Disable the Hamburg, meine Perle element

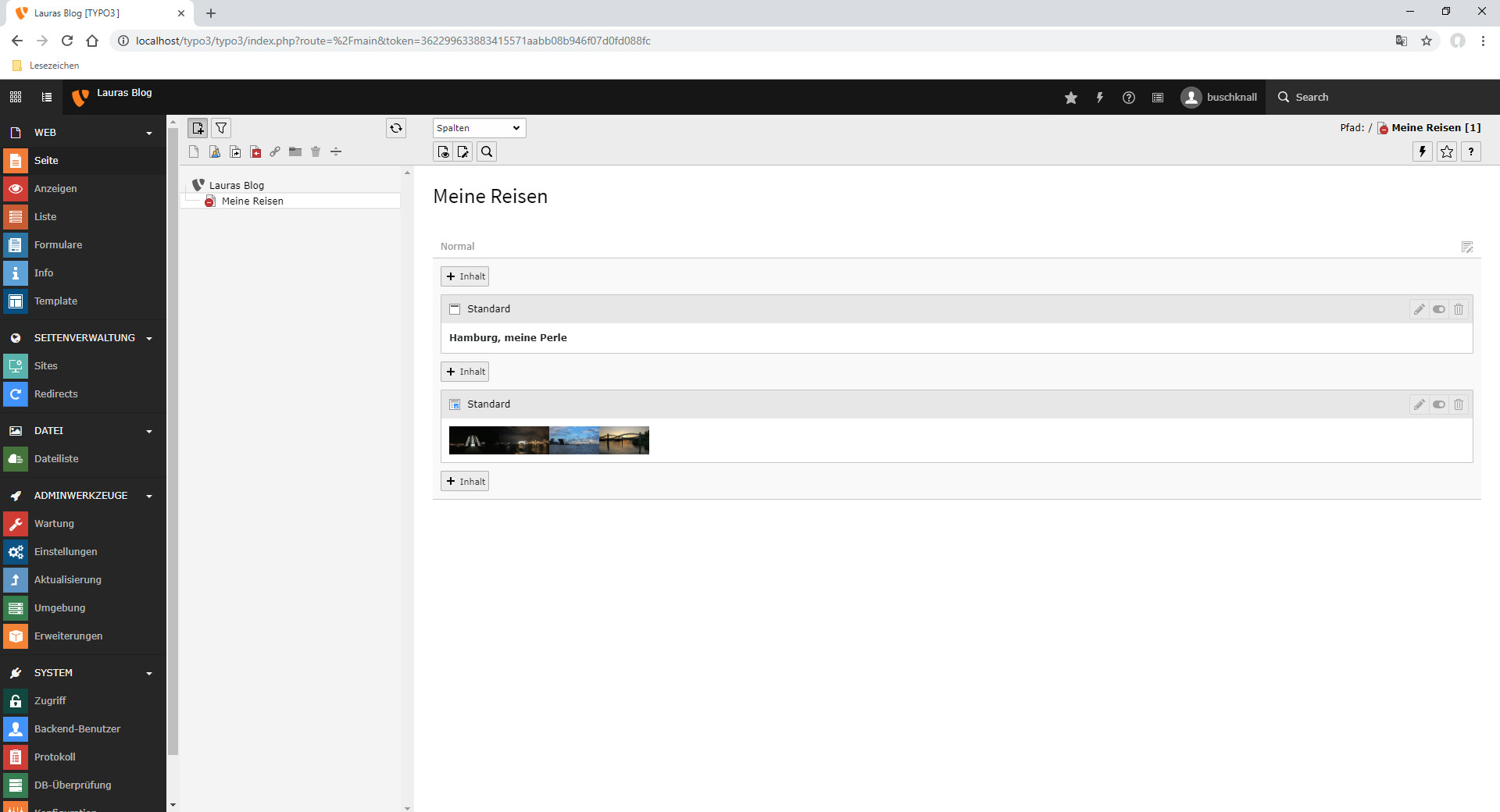coord(1439,308)
